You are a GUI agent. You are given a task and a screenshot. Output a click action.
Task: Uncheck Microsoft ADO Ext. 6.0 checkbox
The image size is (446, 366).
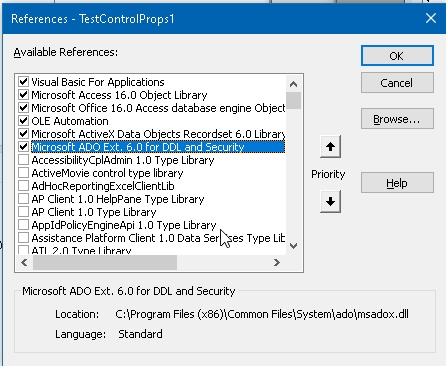pos(23,147)
